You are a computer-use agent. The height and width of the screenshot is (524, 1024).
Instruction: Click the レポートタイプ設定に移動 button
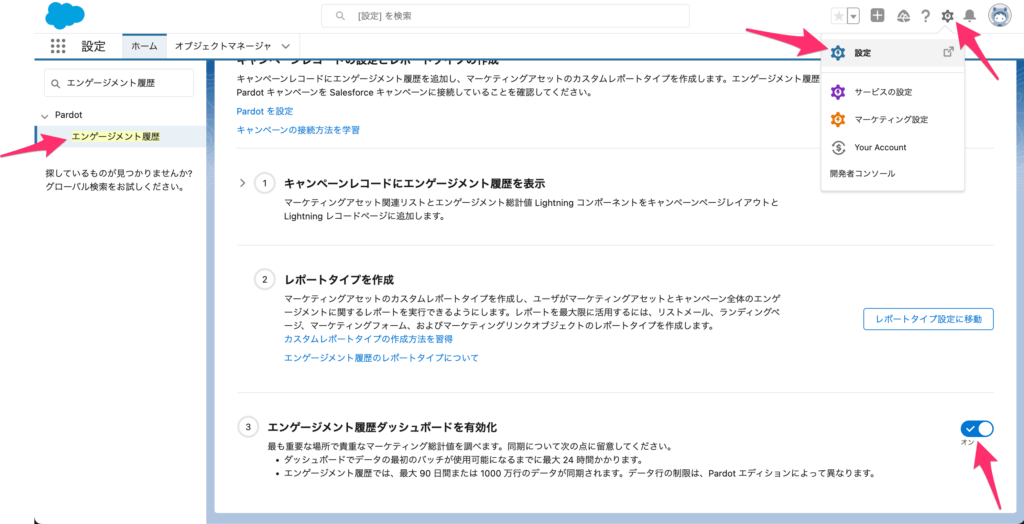pos(927,319)
